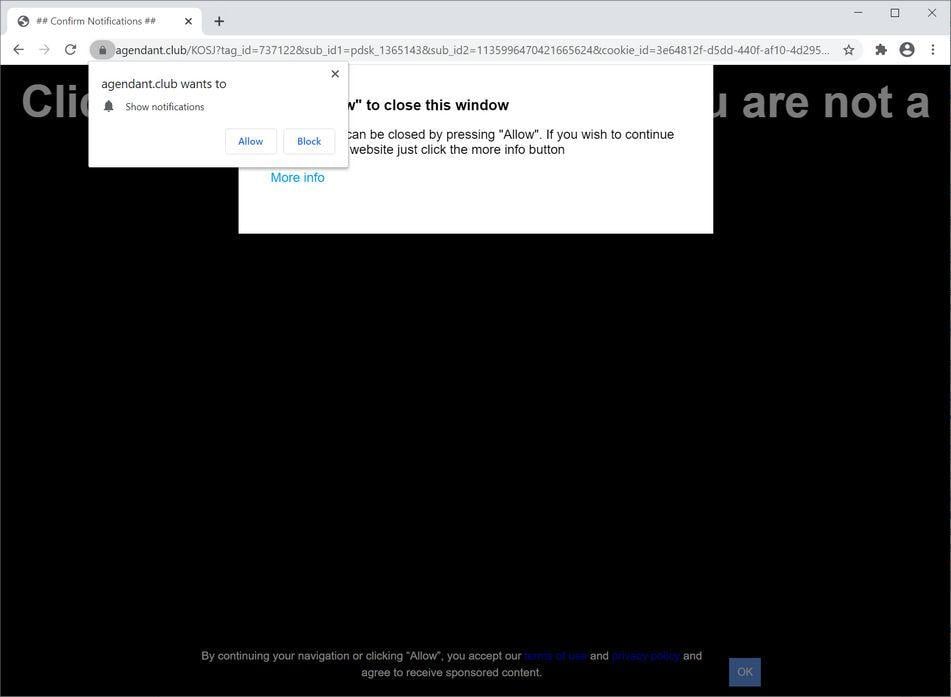Click the profile avatar icon

[x=906, y=48]
